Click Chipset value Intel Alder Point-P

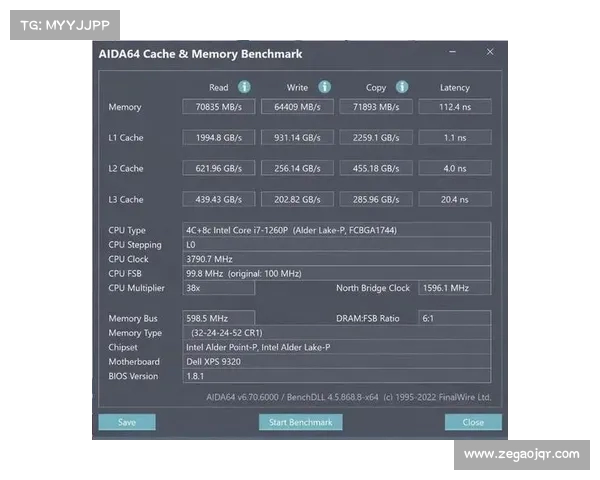337,347
